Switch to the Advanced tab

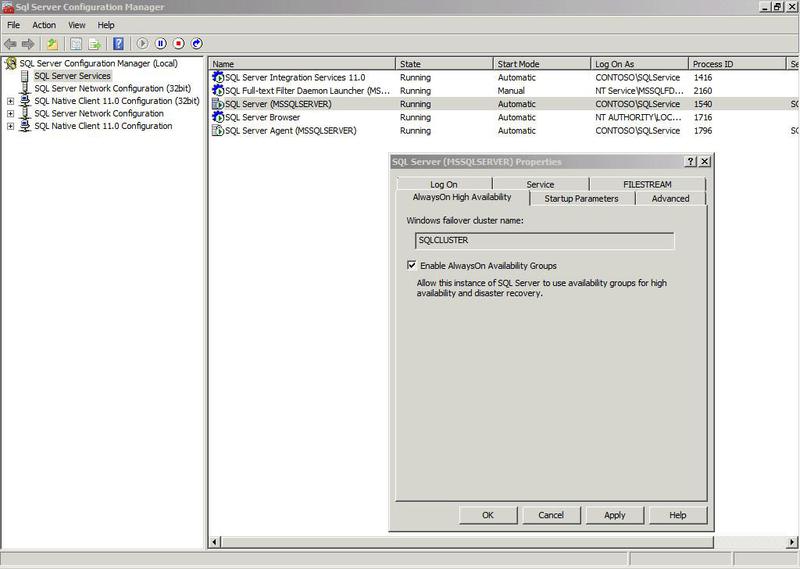[x=670, y=199]
